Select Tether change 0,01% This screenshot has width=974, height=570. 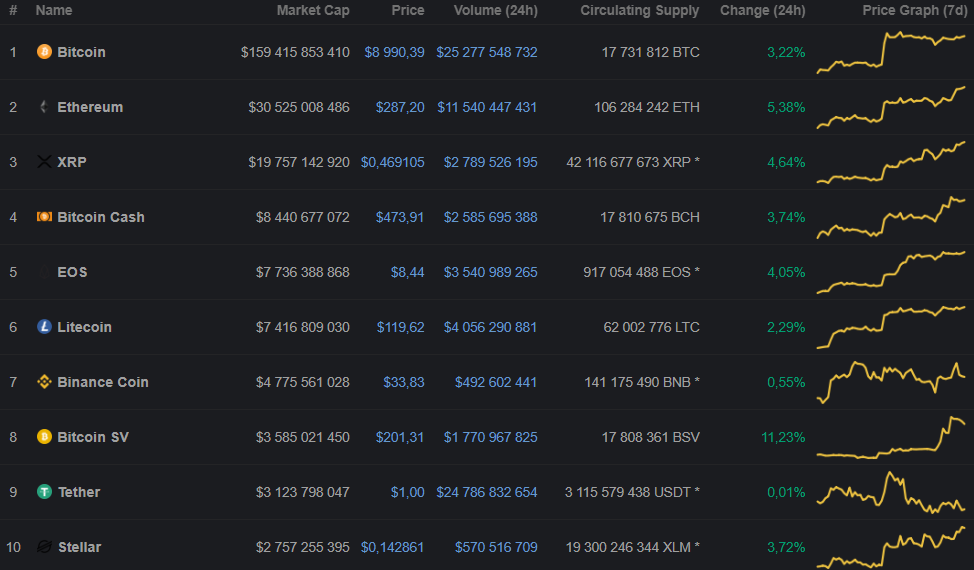point(786,492)
